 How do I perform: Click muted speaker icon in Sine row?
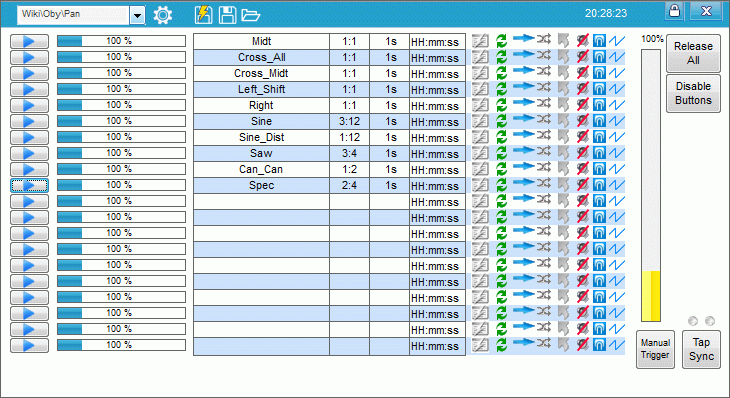pos(582,121)
